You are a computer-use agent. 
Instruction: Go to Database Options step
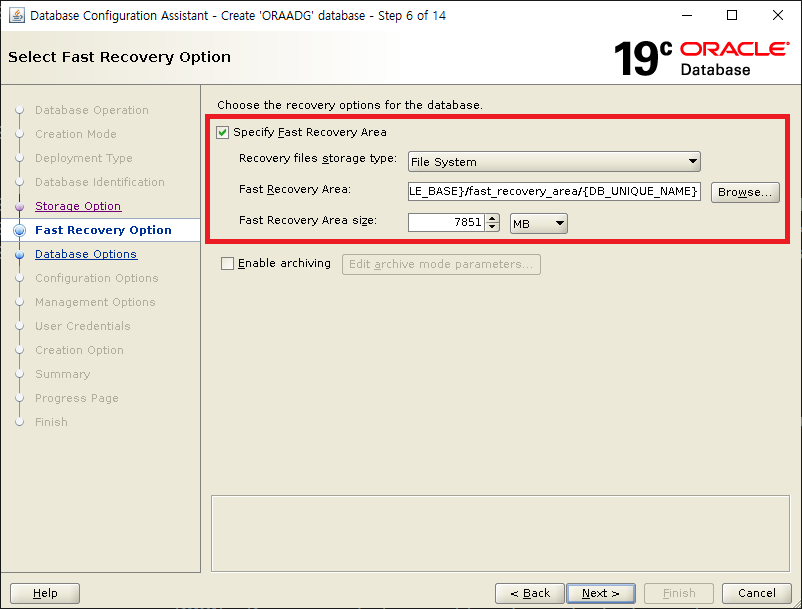coord(86,254)
